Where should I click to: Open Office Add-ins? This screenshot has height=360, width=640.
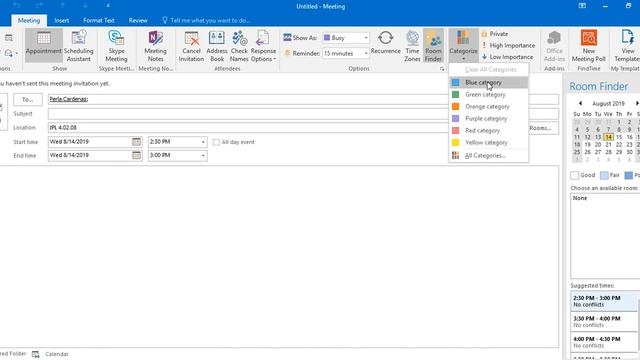554,46
